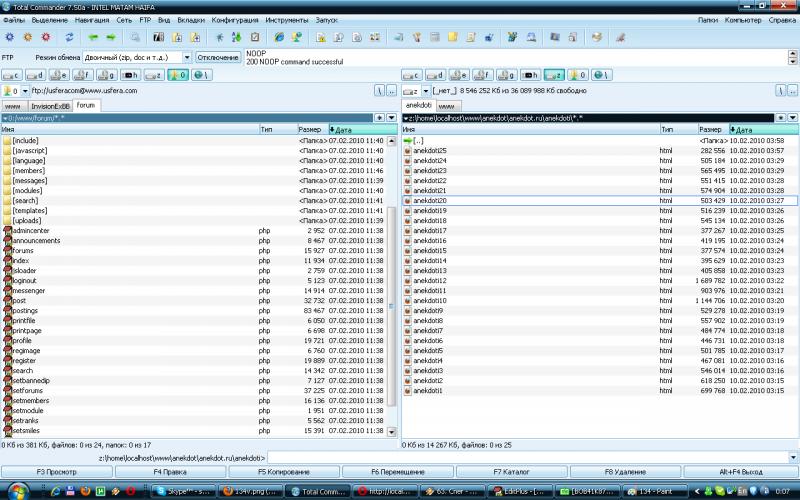Click F6 Перемещение button

pos(398,472)
